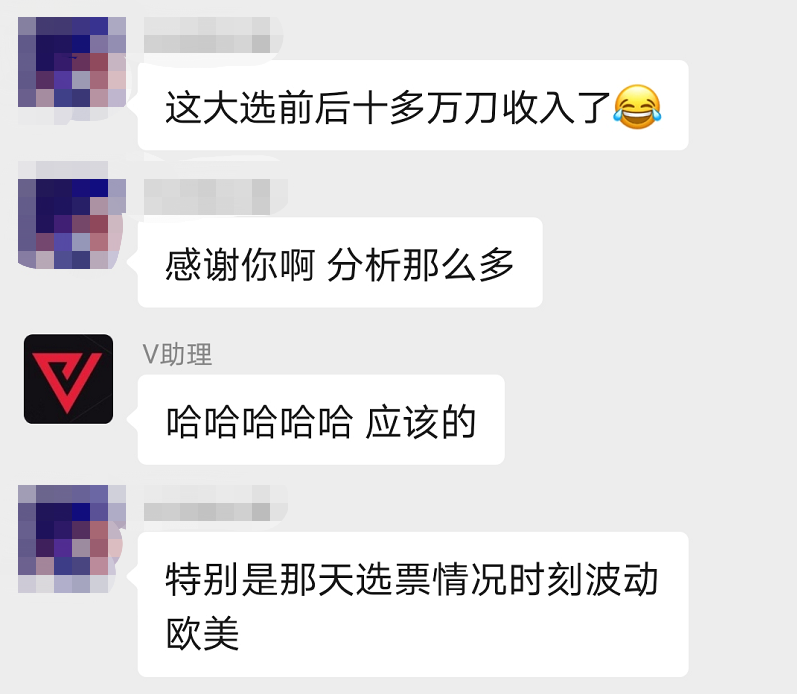The width and height of the screenshot is (797, 694).
Task: Click the phrase 时刻波动 in the last message
Action: click(584, 579)
